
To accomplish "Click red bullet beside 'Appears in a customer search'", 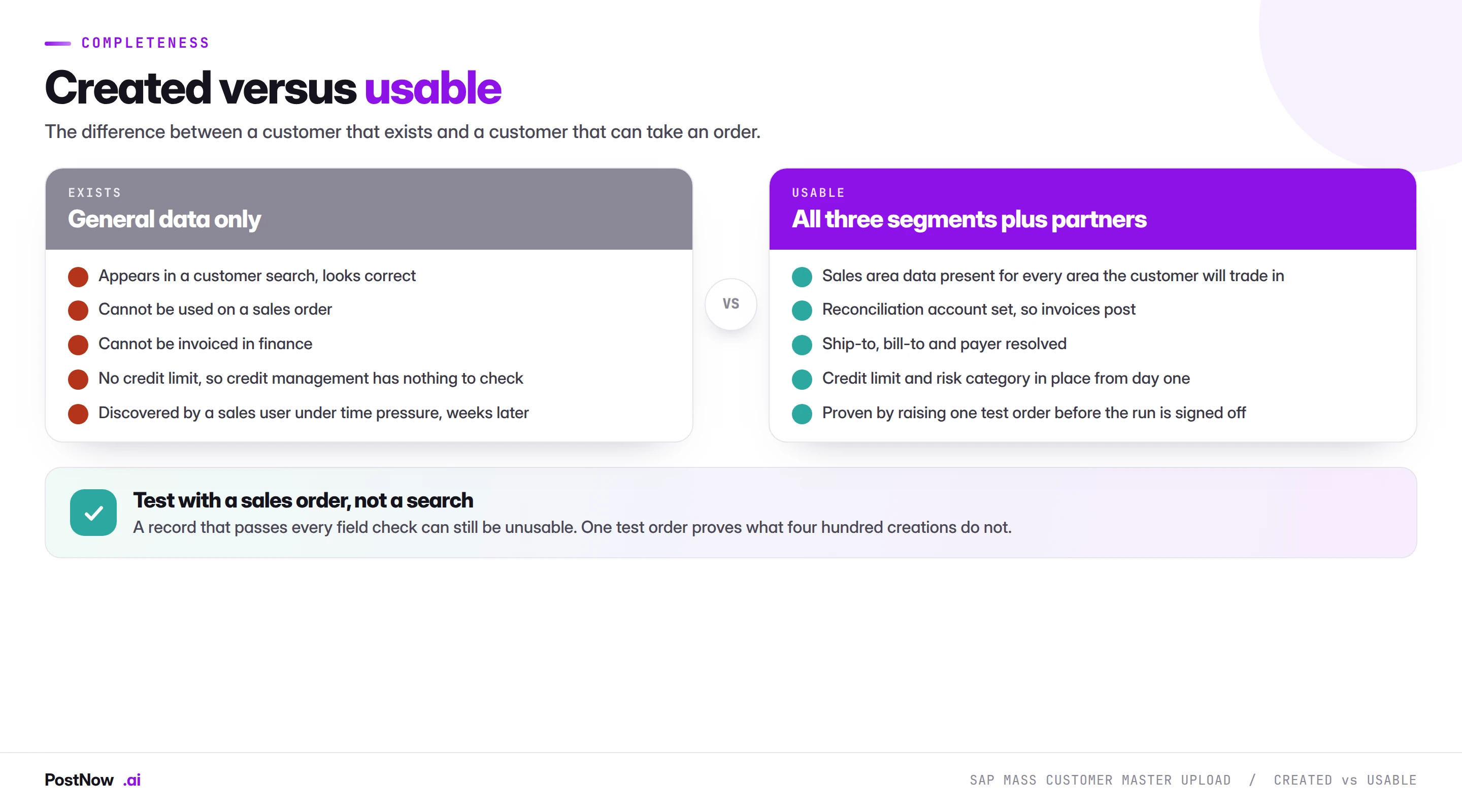I will (78, 277).
